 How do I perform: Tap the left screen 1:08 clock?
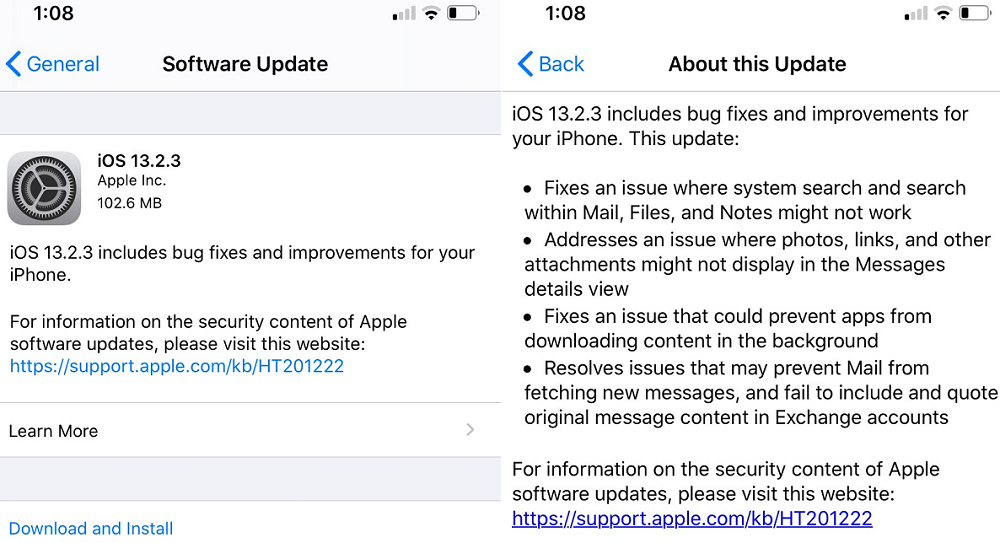[52, 14]
